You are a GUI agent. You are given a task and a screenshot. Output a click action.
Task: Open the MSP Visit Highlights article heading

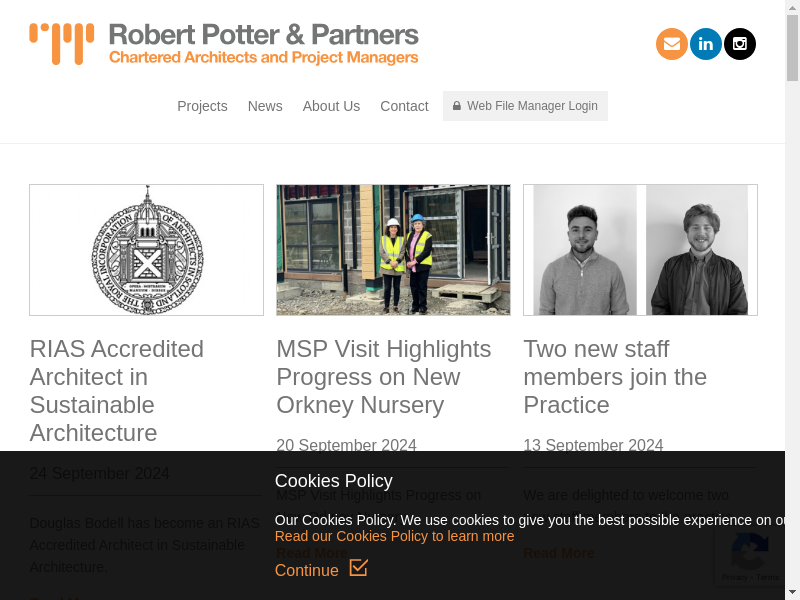[x=384, y=376]
